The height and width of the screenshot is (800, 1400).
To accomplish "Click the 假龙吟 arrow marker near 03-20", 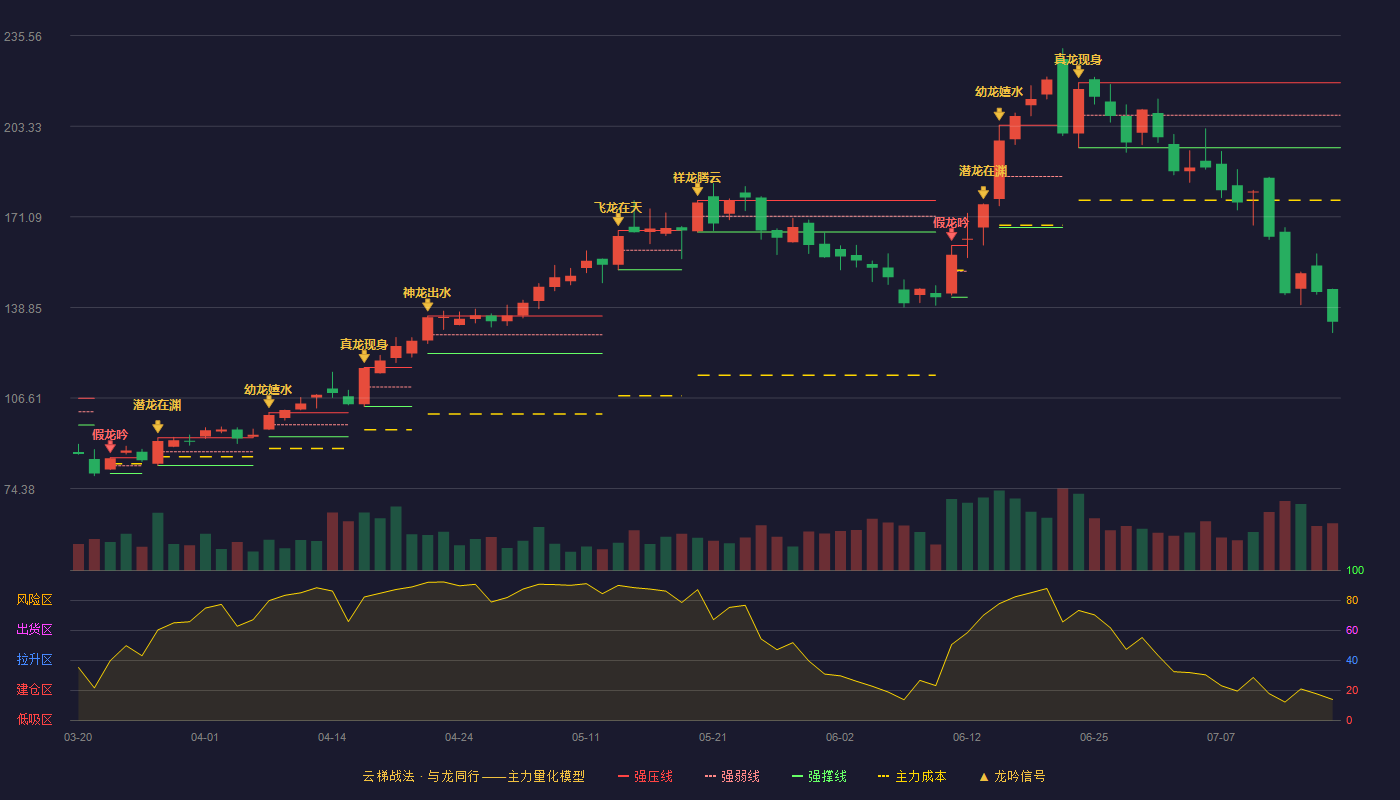I will click(110, 447).
